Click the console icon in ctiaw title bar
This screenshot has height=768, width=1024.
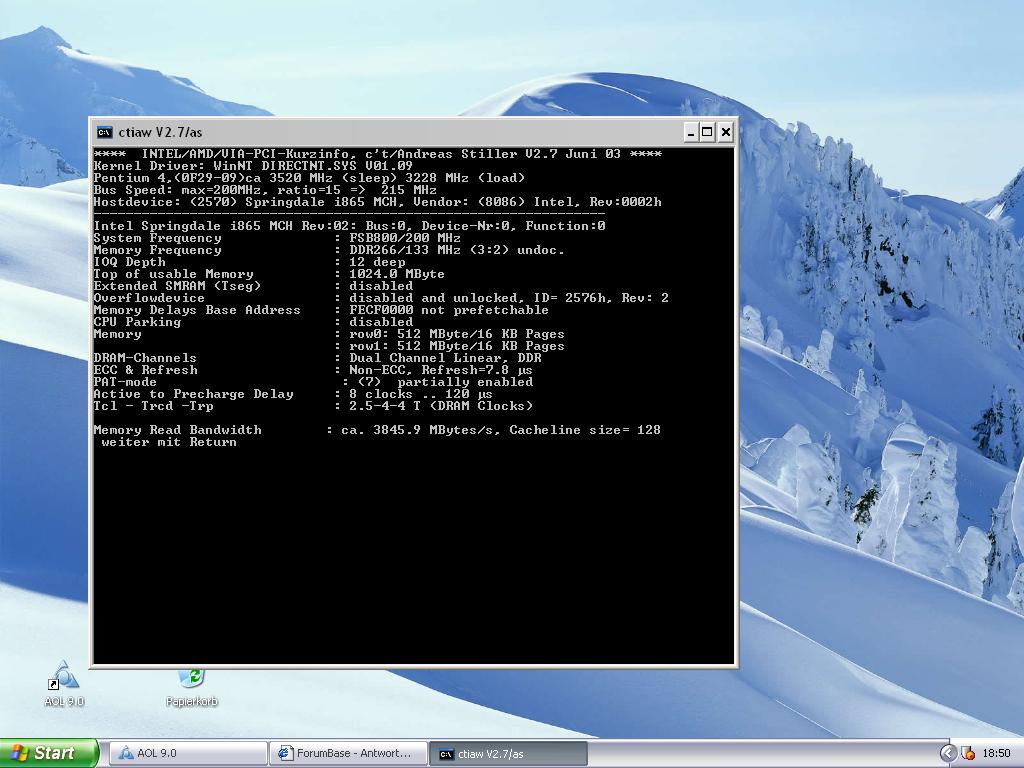tap(104, 133)
